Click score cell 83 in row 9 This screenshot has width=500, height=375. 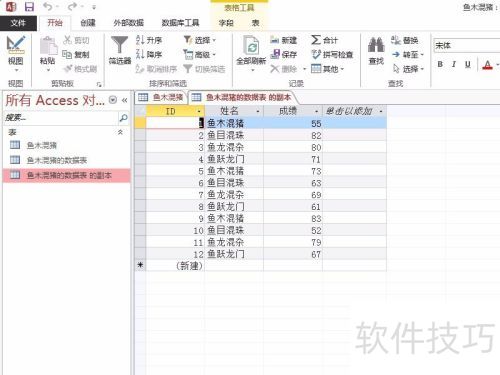point(293,218)
